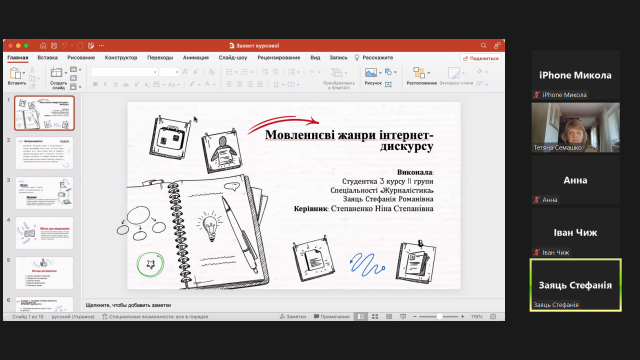Click Fit slide to window icon

pyautogui.click(x=493, y=317)
